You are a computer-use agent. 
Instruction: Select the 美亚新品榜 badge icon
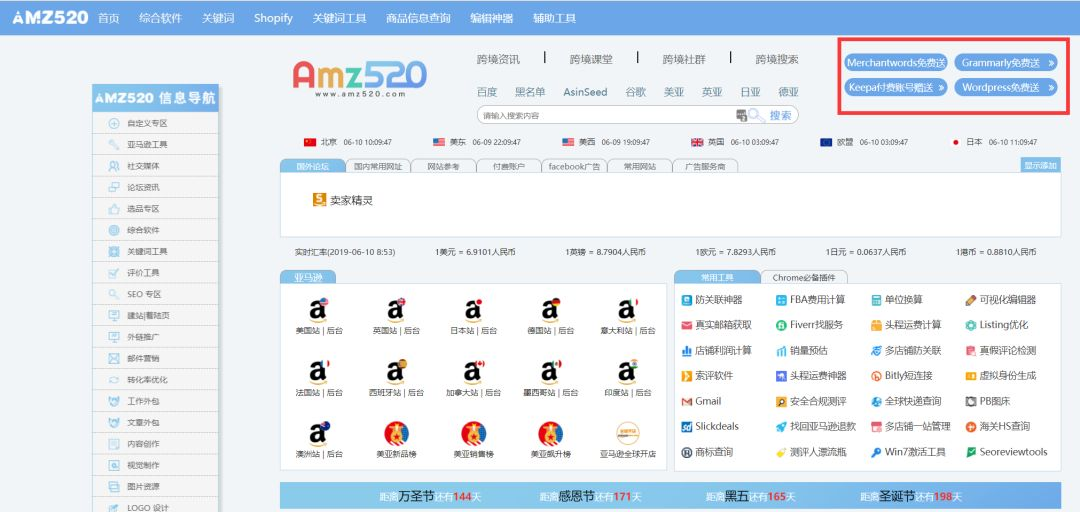(396, 433)
